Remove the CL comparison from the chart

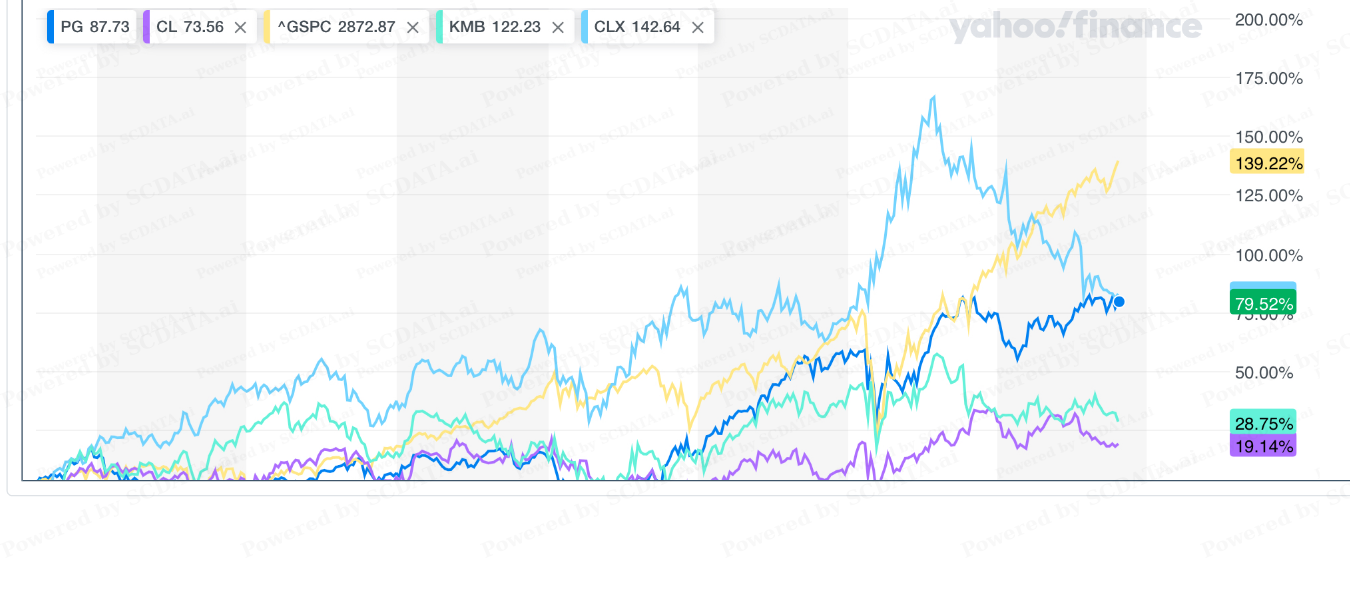pyautogui.click(x=240, y=27)
